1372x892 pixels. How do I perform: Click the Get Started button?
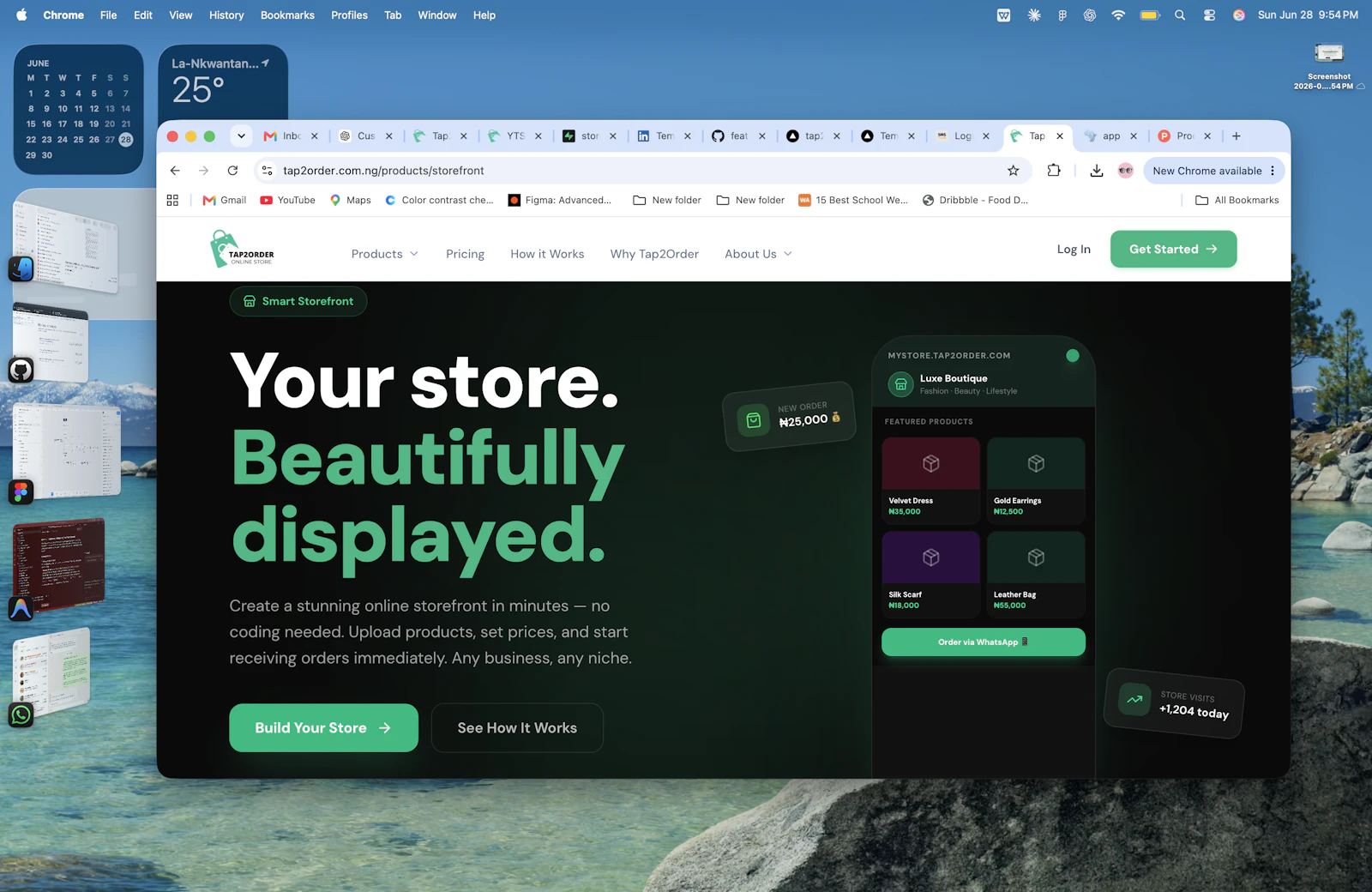coord(1173,249)
